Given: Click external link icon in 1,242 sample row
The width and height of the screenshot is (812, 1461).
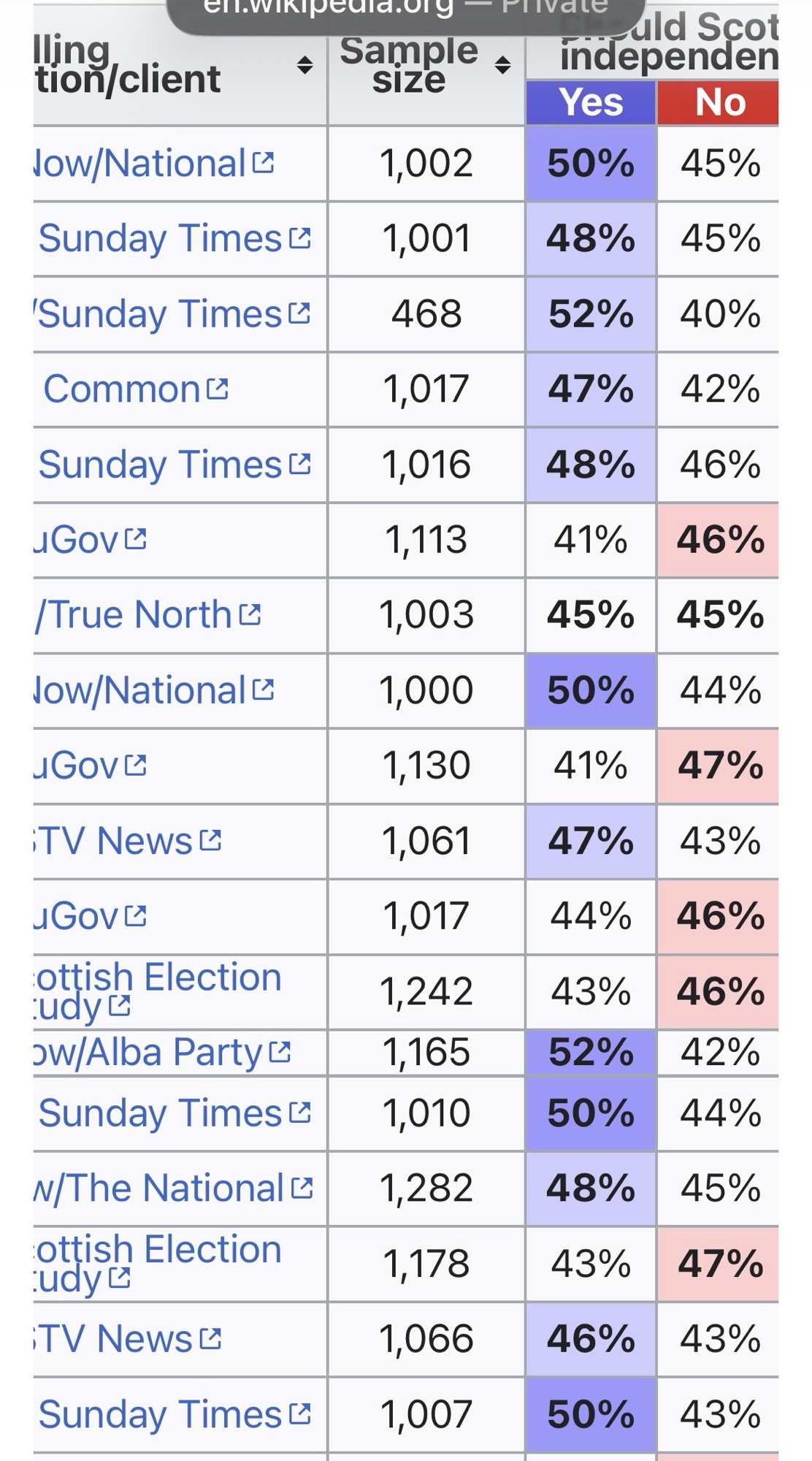Looking at the screenshot, I should click(x=119, y=1006).
